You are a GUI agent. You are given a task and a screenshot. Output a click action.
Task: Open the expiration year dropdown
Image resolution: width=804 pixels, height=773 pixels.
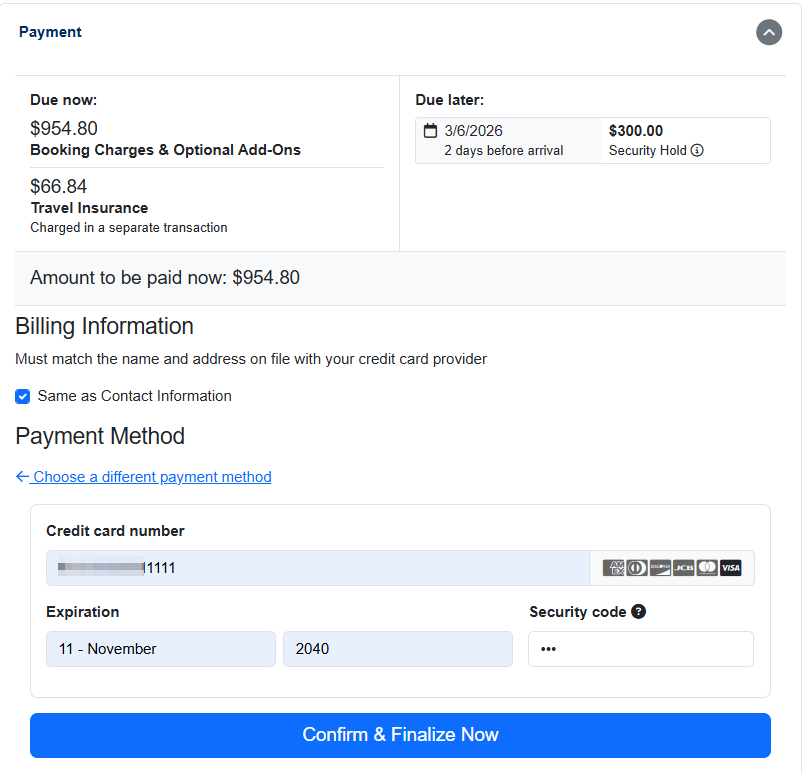point(397,649)
